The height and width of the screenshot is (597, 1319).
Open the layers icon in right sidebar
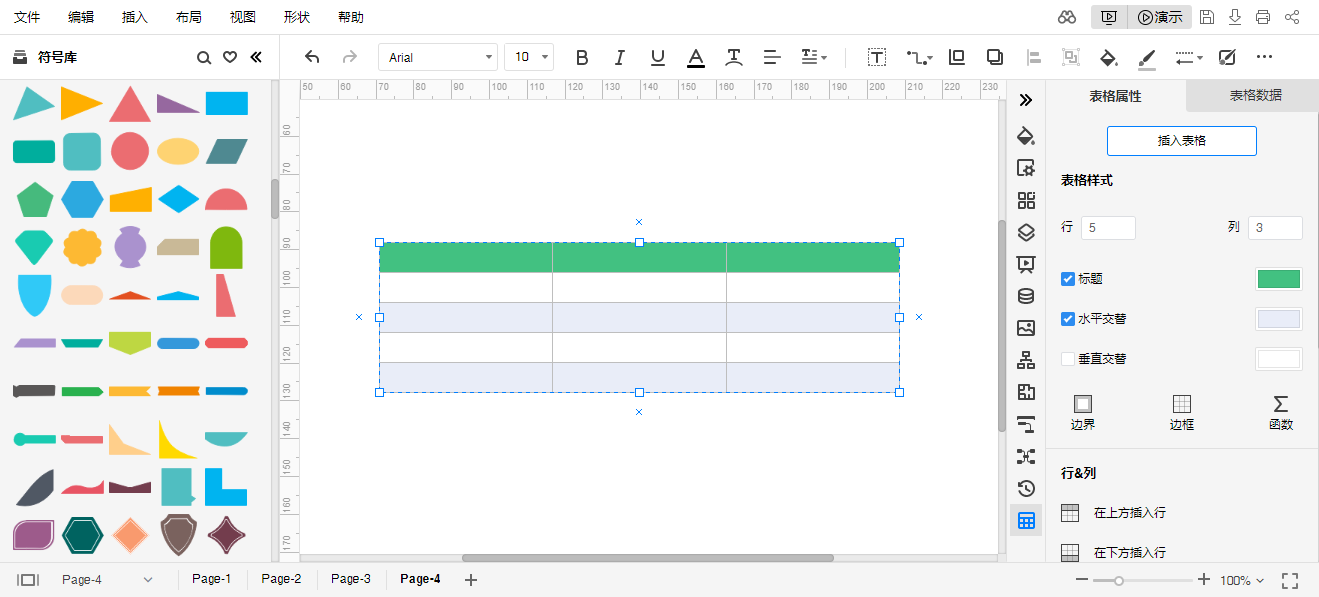(x=1025, y=232)
